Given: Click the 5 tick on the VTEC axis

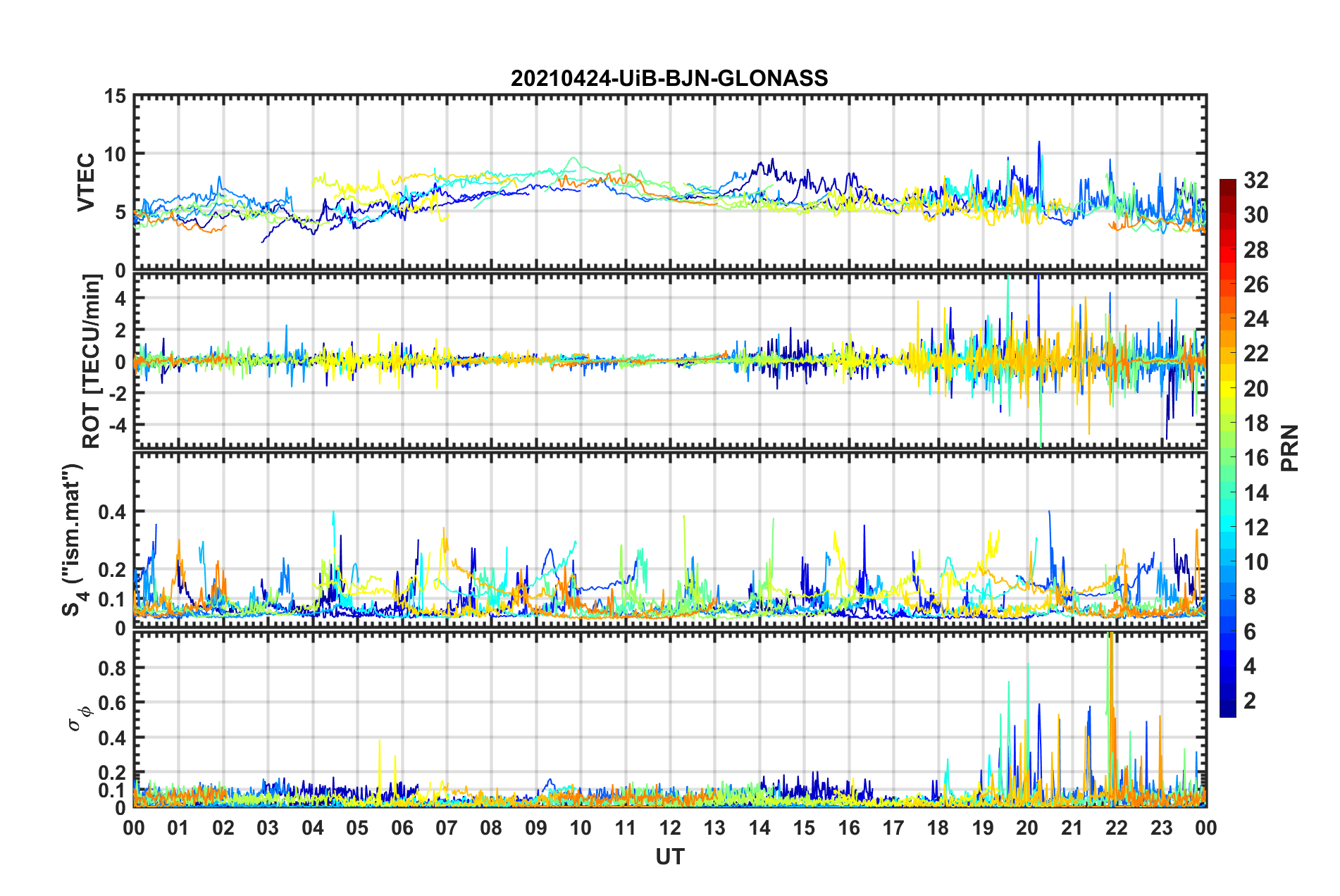Looking at the screenshot, I should click(x=120, y=212).
